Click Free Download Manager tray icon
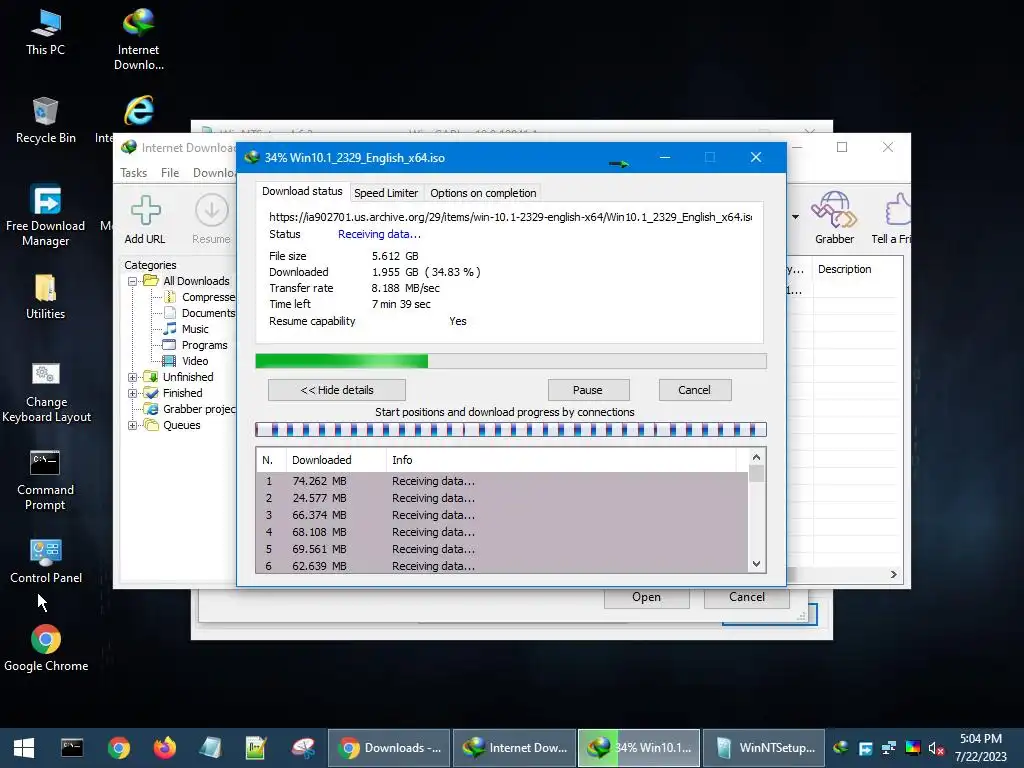Image resolution: width=1024 pixels, height=768 pixels. 865,748
